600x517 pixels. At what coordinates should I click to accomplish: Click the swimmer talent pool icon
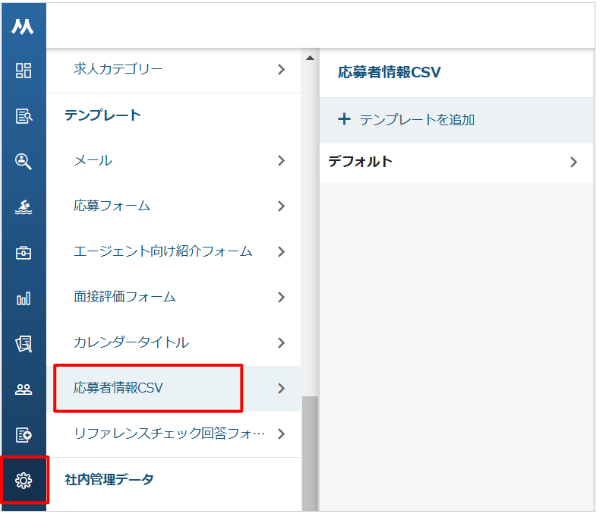click(23, 207)
